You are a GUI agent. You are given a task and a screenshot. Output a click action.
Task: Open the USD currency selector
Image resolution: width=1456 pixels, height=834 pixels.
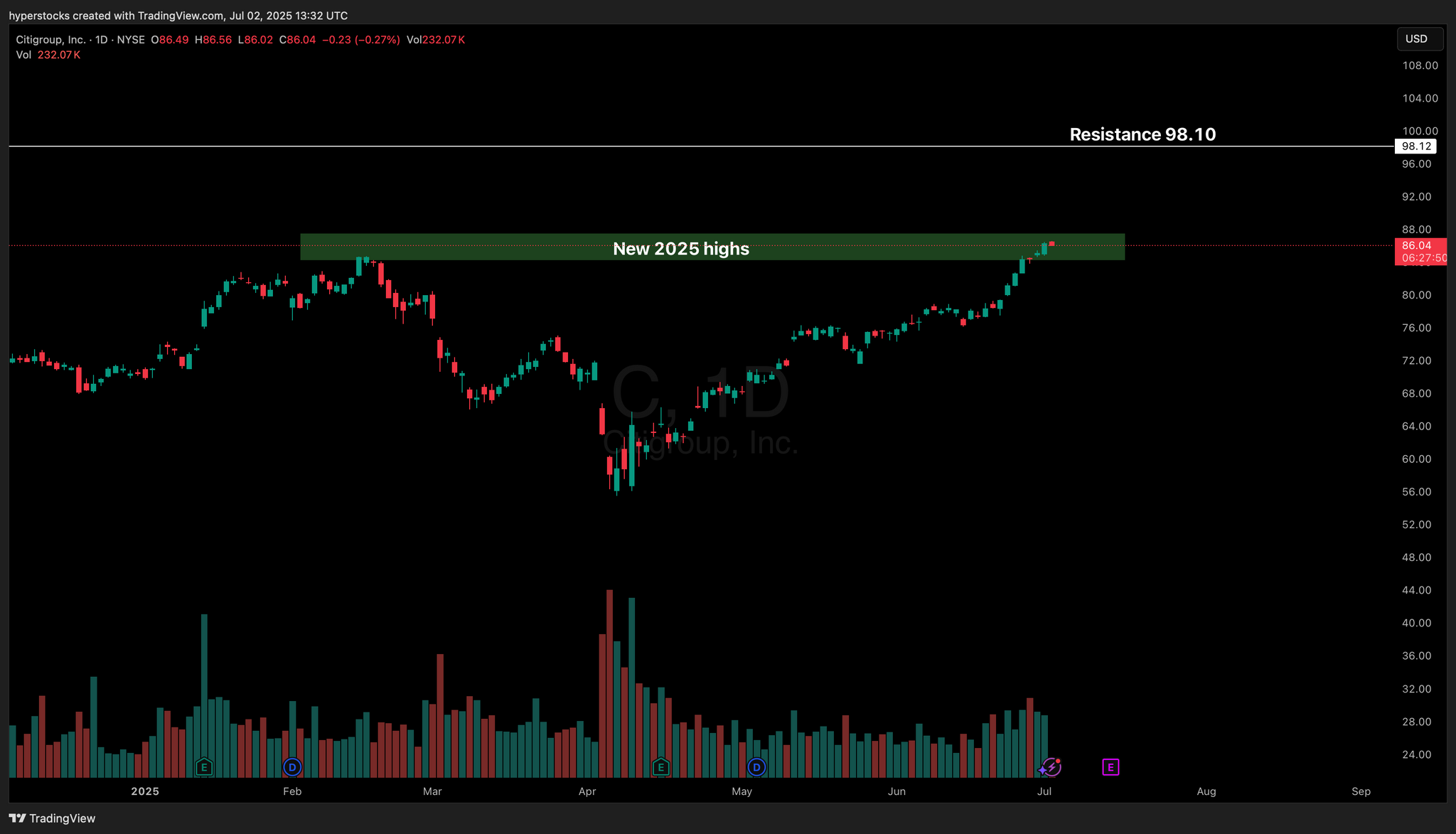click(1420, 39)
